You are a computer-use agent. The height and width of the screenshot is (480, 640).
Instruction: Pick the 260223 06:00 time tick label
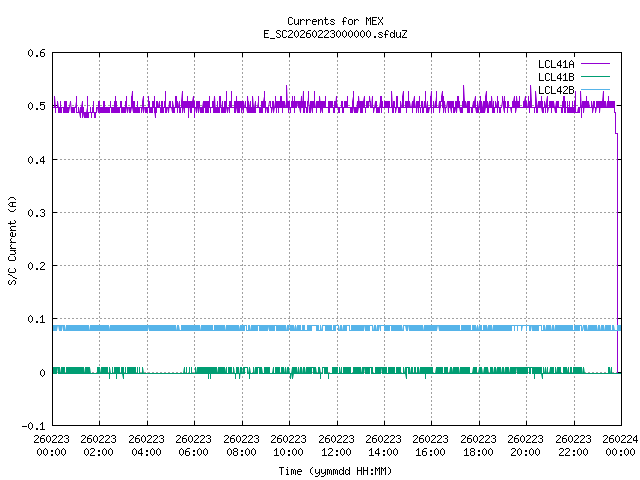[x=194, y=445]
